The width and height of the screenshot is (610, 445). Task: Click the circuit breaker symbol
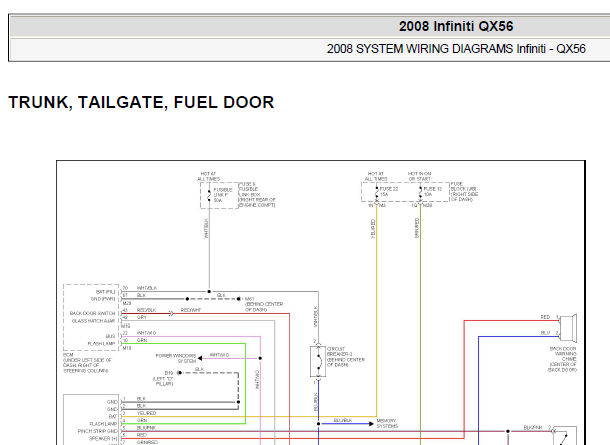click(318, 361)
